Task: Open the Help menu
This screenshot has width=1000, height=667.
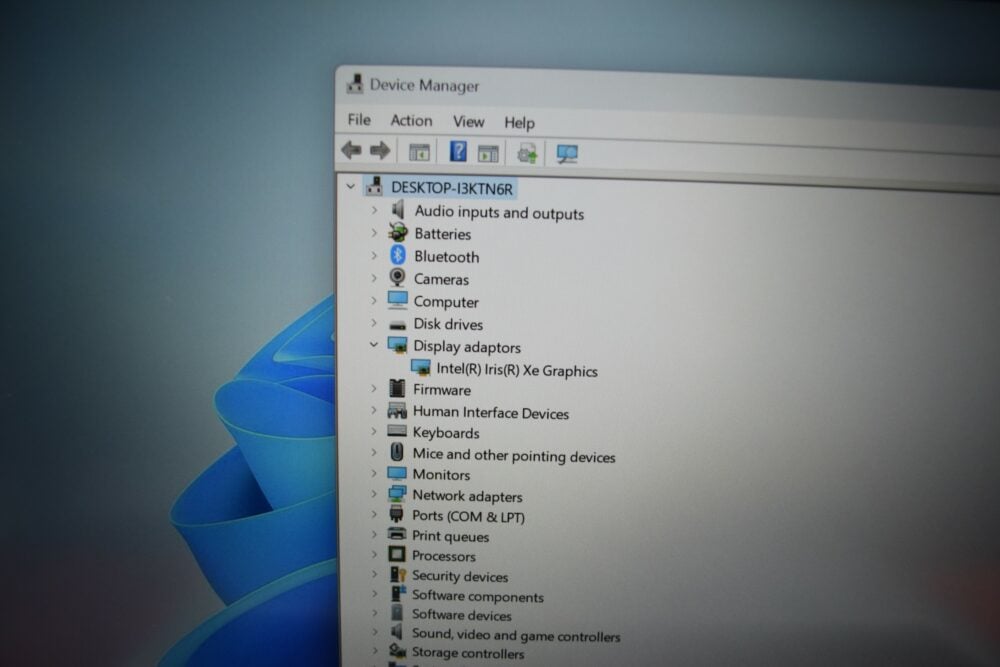Action: click(520, 122)
